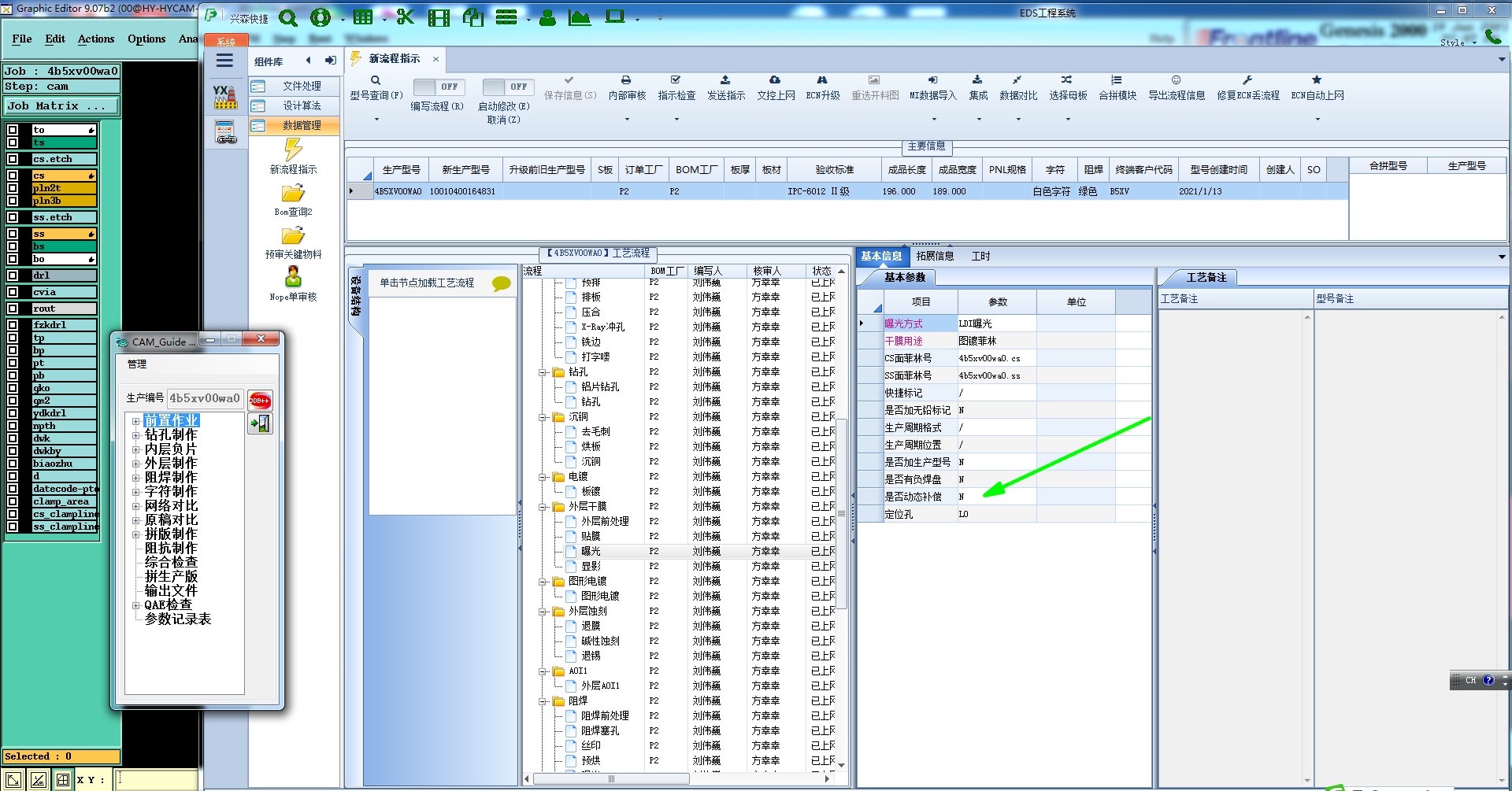
Task: Click 修复ECN丢流程 wrench button
Action: coord(1248,87)
